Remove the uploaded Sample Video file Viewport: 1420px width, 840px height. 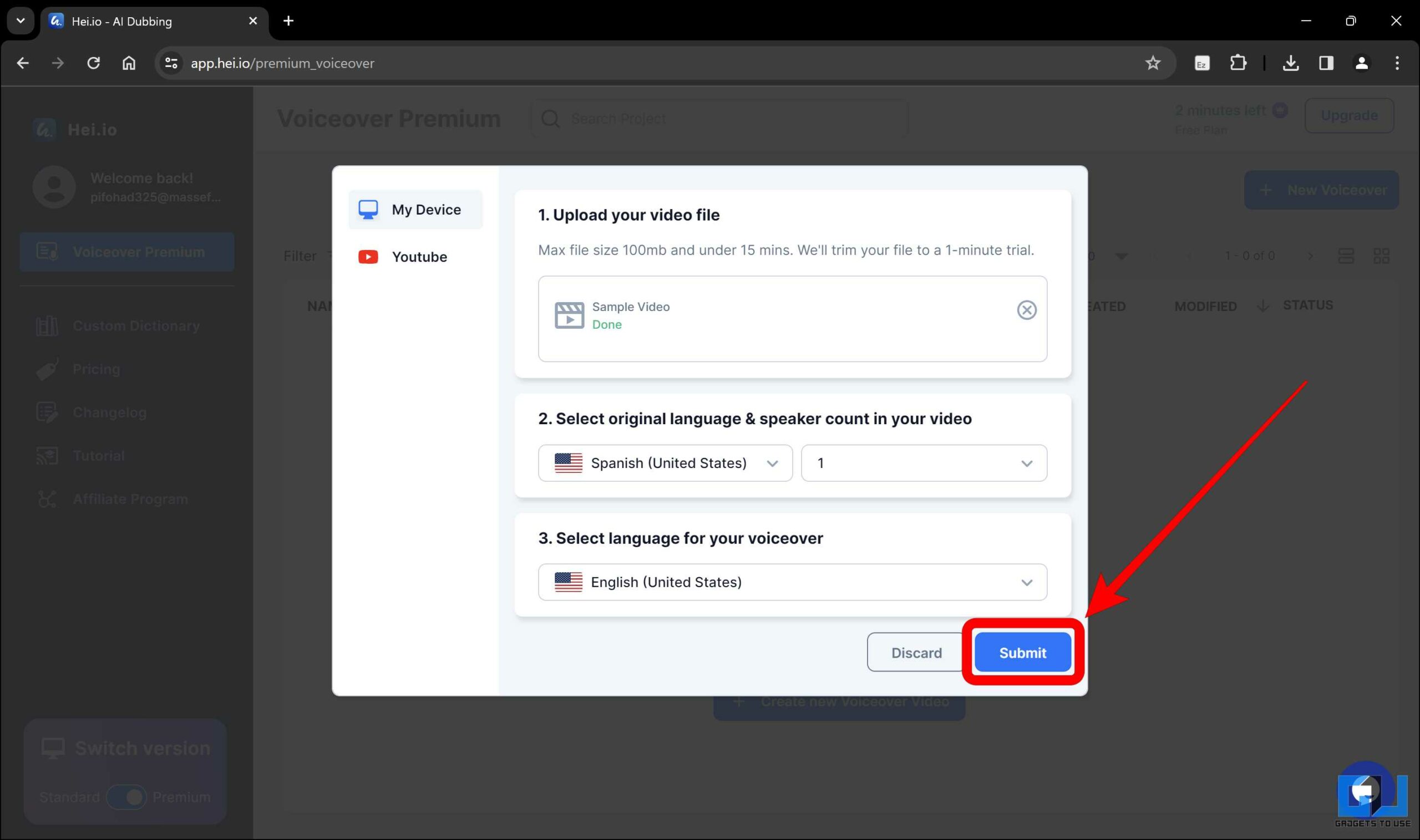point(1026,309)
